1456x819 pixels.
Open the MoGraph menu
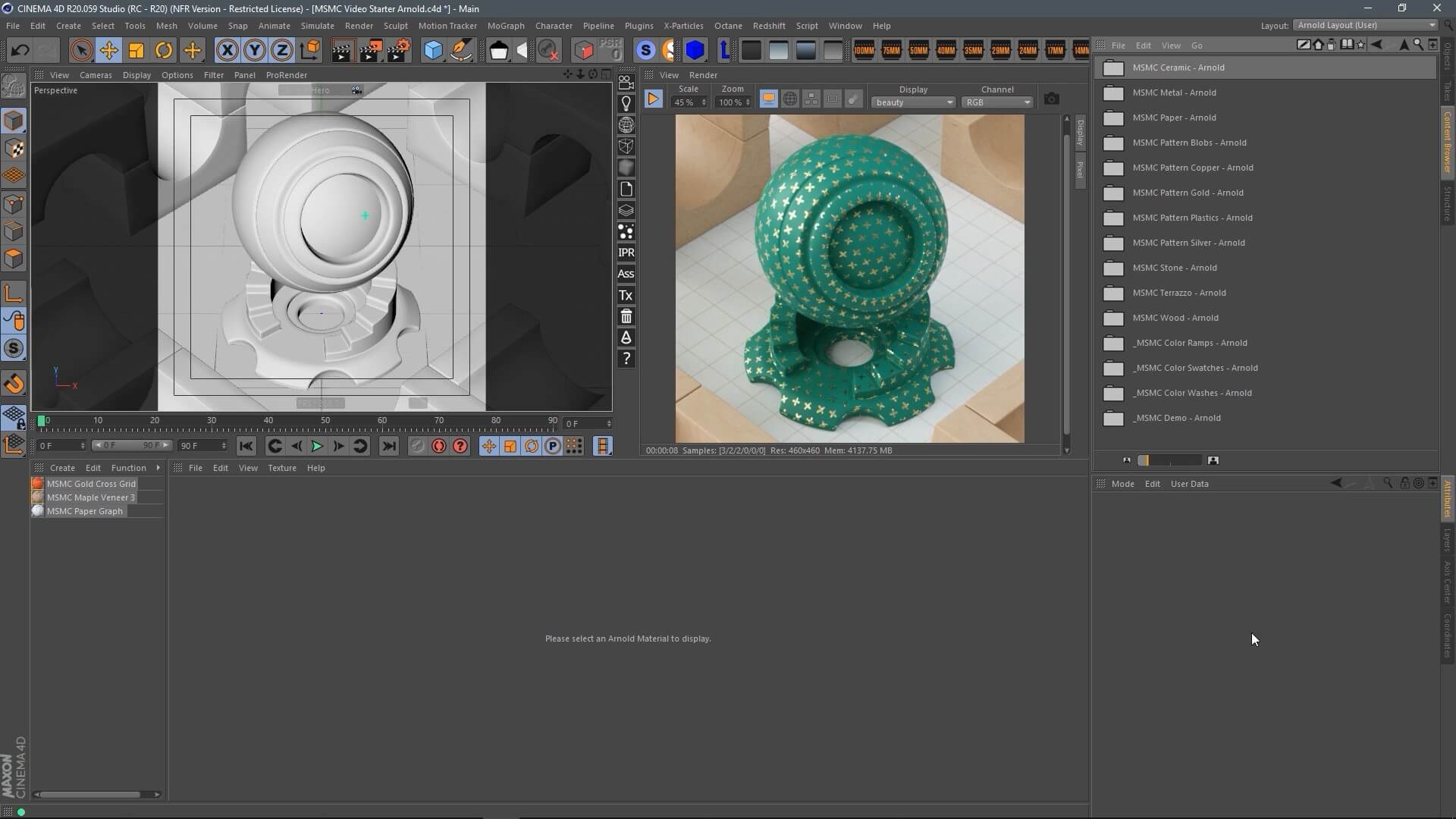tap(505, 26)
